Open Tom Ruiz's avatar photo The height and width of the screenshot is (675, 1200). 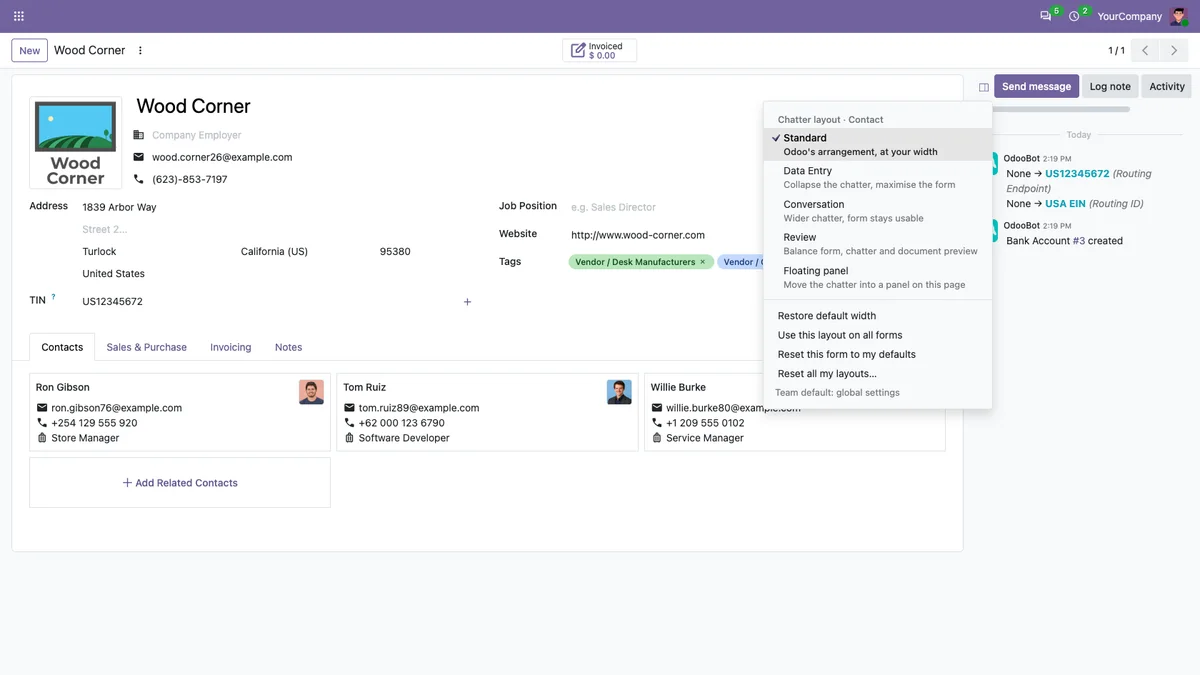pos(619,392)
